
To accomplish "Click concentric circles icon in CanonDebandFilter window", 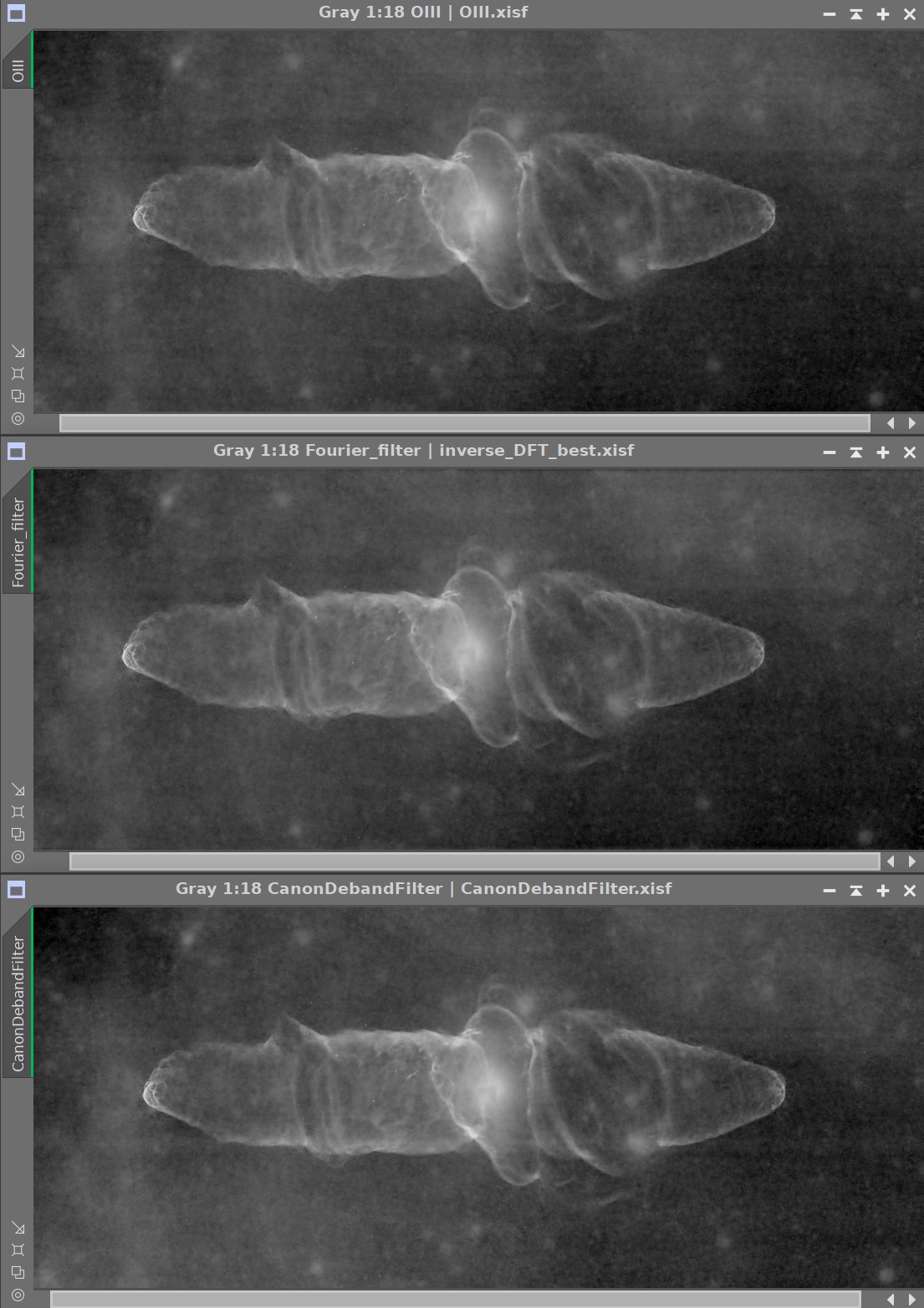I will [18, 1295].
